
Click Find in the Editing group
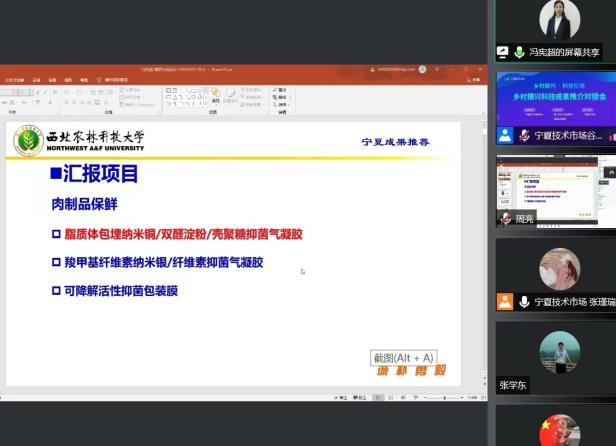click(280, 90)
